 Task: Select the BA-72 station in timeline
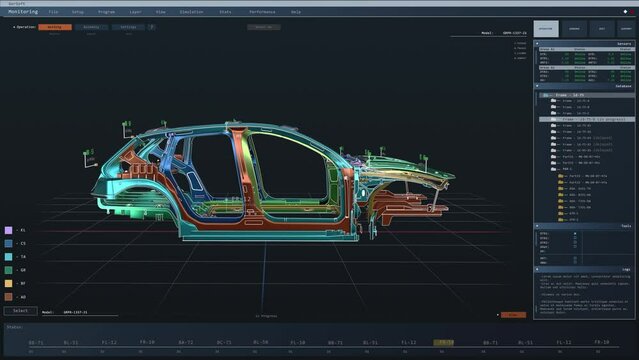pos(186,342)
